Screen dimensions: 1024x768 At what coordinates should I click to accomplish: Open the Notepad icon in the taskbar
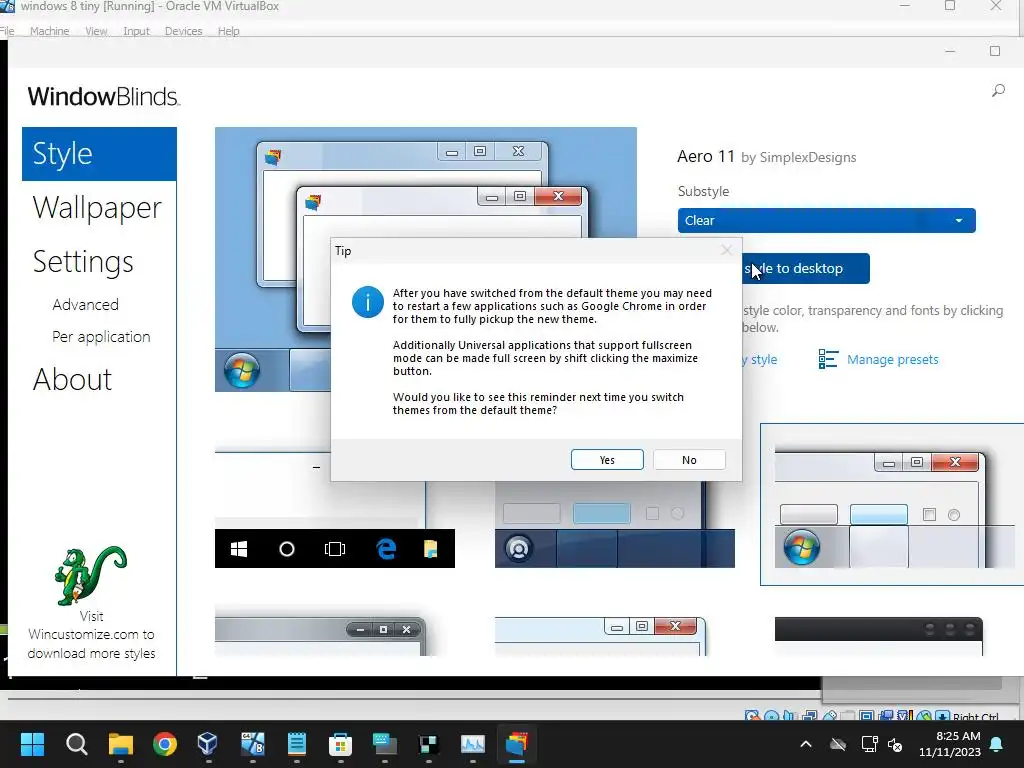pyautogui.click(x=296, y=744)
